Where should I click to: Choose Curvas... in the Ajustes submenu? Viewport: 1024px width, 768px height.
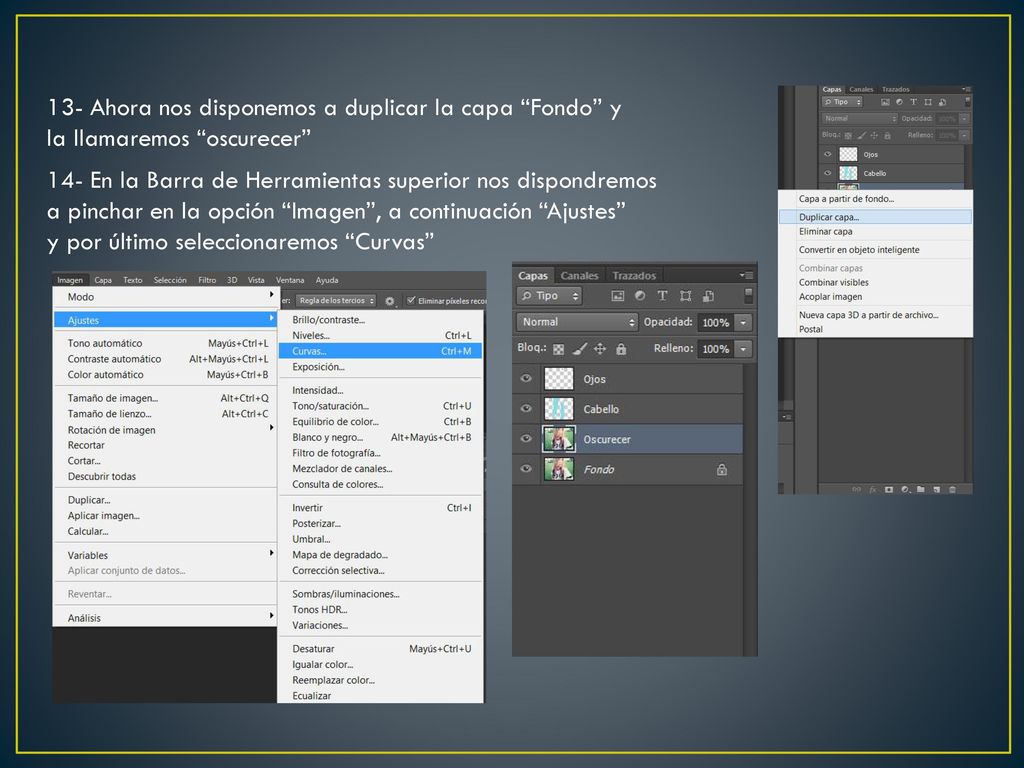pos(380,351)
